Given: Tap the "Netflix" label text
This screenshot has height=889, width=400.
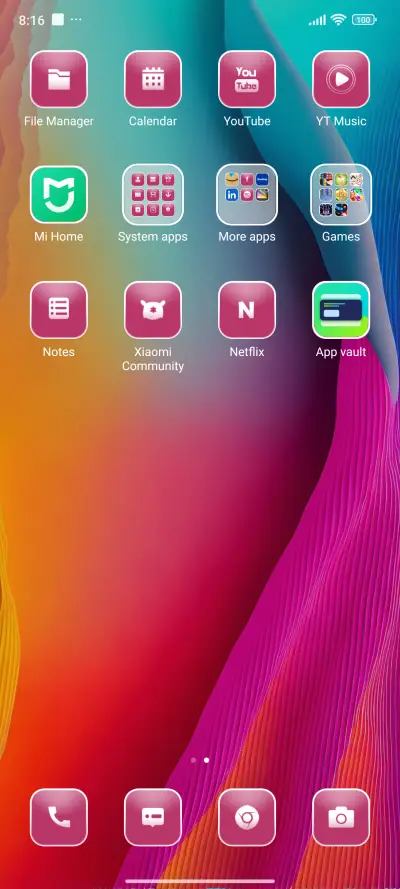Looking at the screenshot, I should point(247,352).
